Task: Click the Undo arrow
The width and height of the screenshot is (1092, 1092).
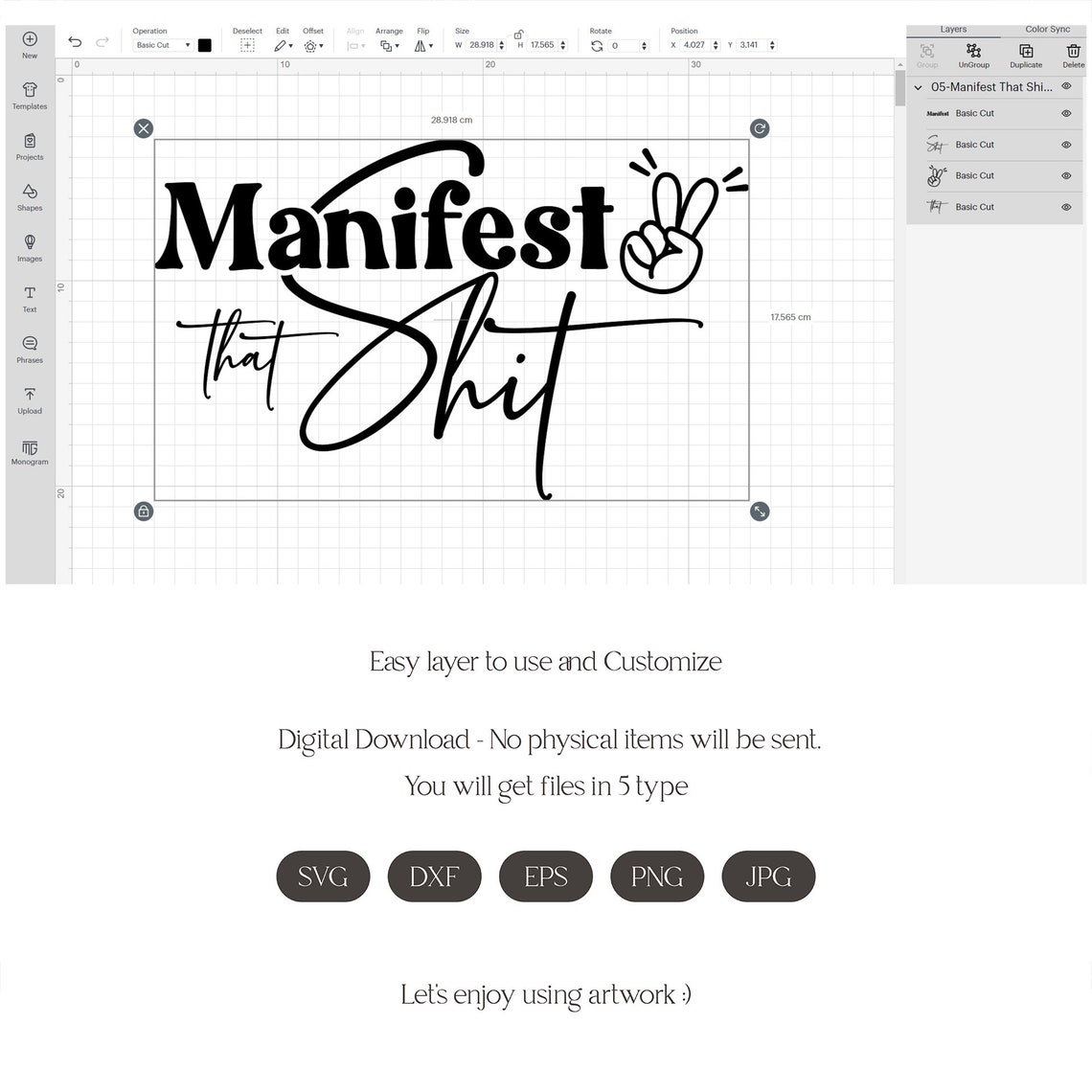Action: click(75, 41)
